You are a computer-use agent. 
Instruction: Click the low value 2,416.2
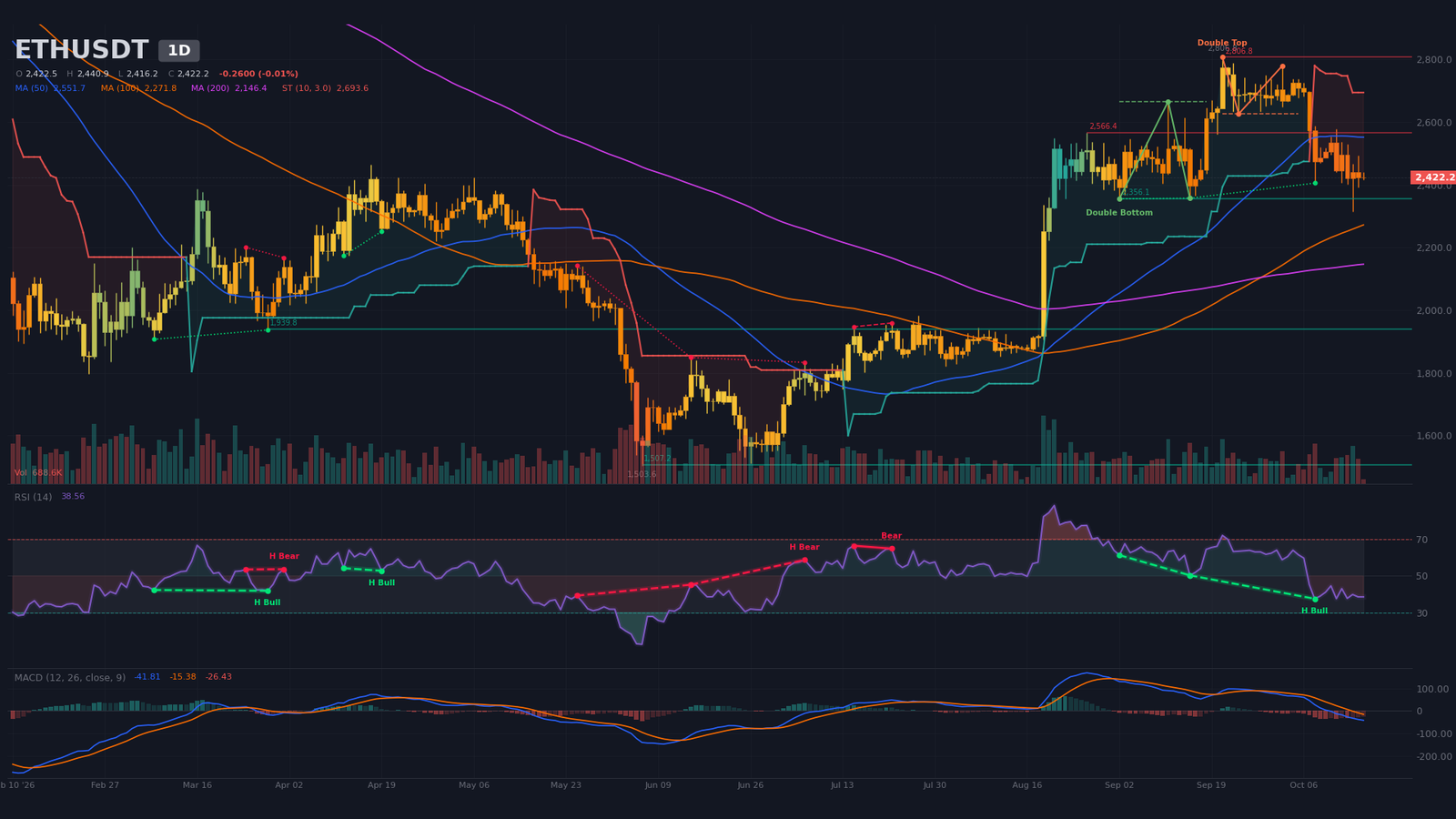[142, 74]
